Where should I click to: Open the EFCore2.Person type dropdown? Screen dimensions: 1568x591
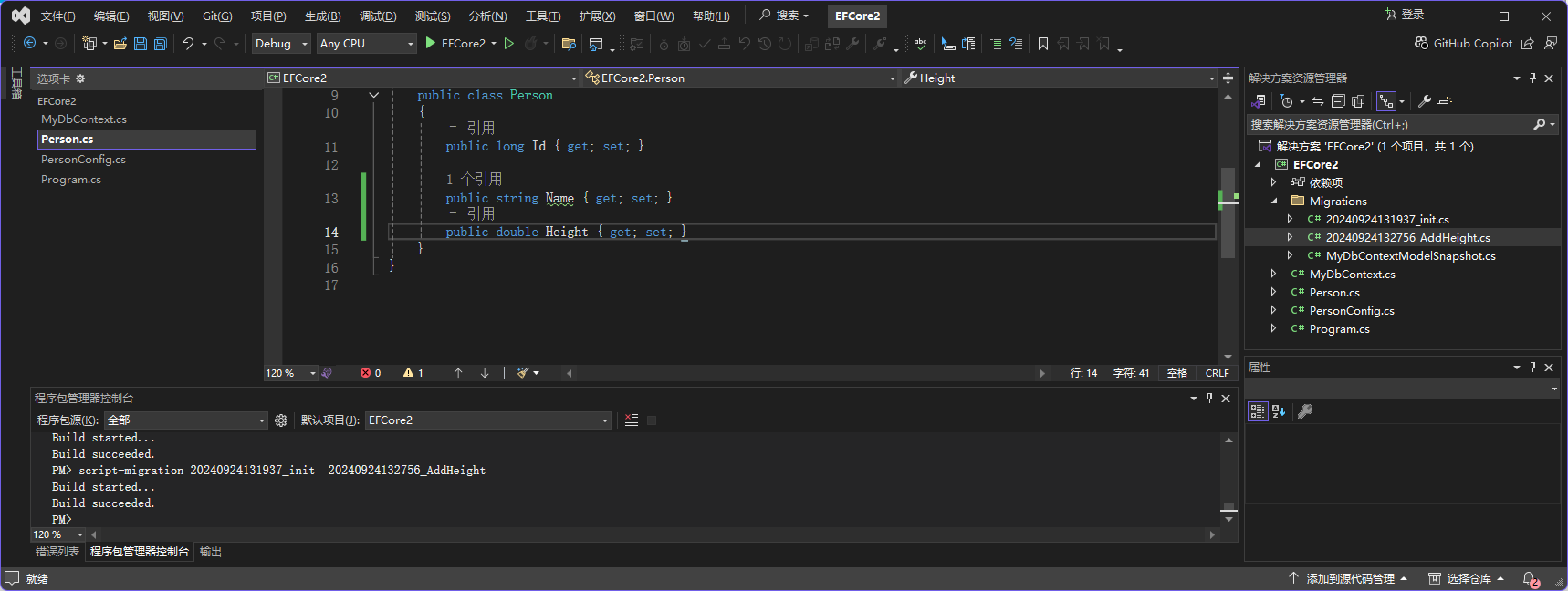click(x=740, y=78)
